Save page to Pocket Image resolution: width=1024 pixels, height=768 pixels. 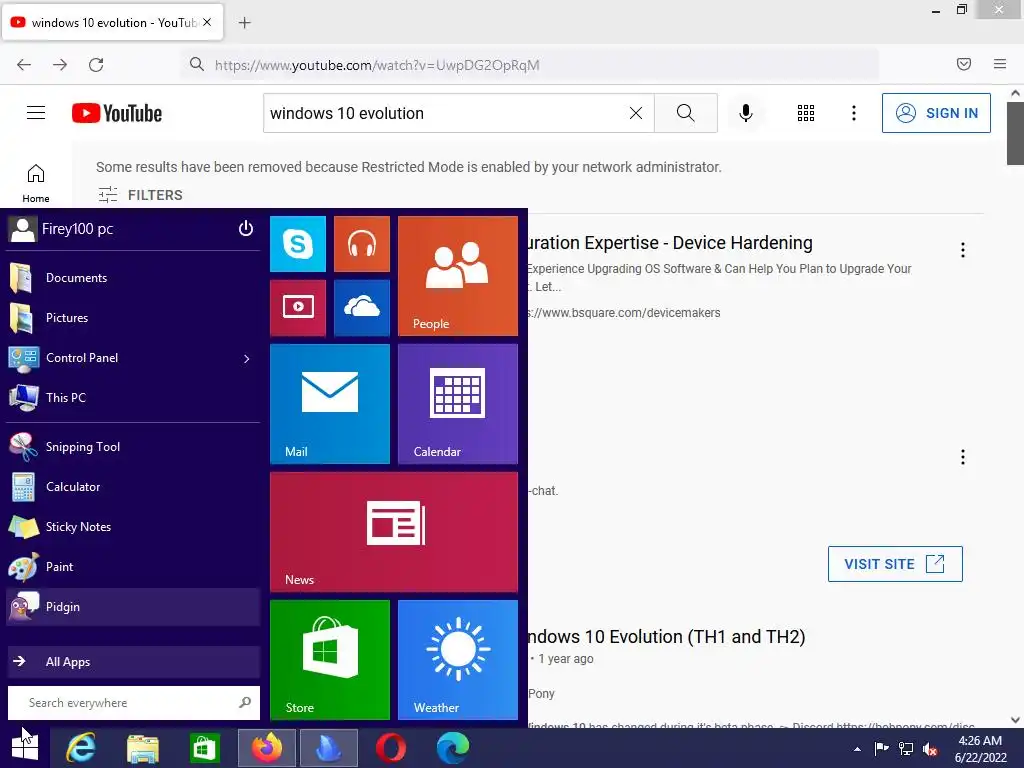tap(964, 64)
